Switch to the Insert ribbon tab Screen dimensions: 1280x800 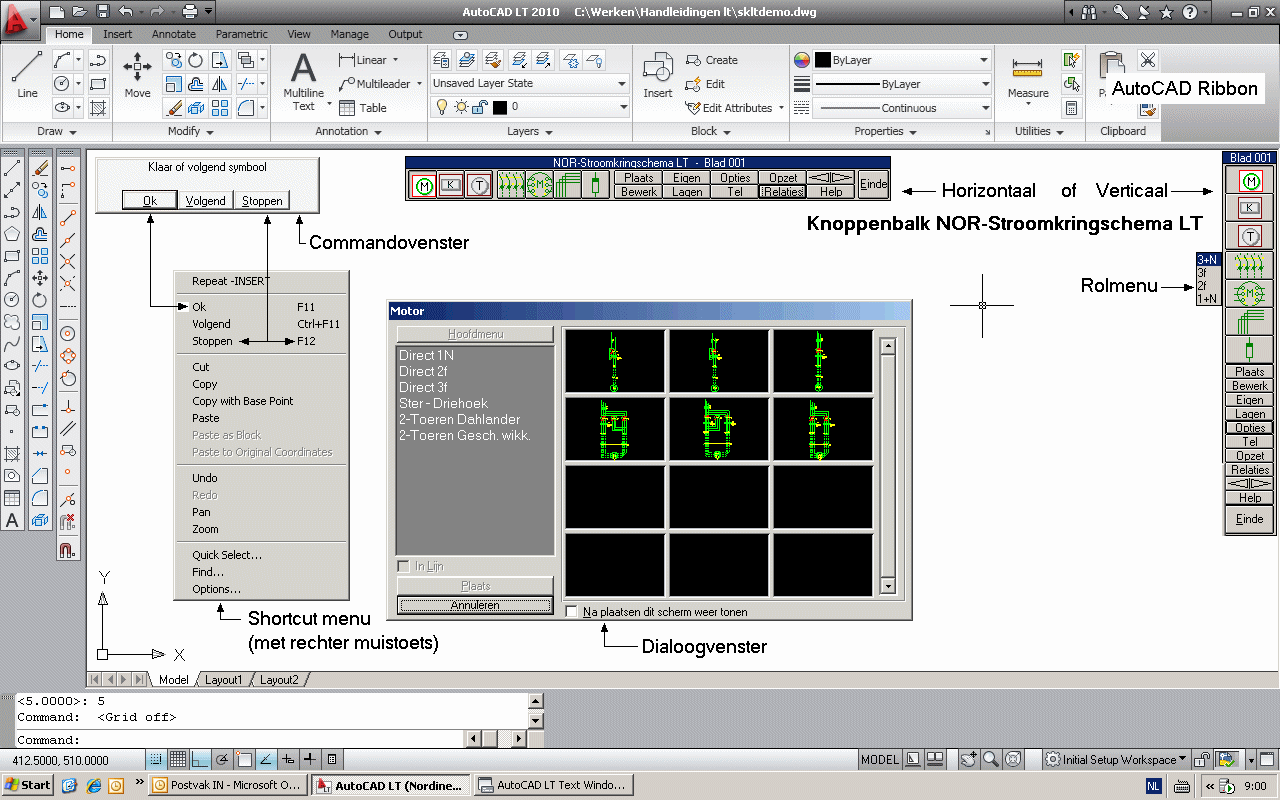point(117,34)
